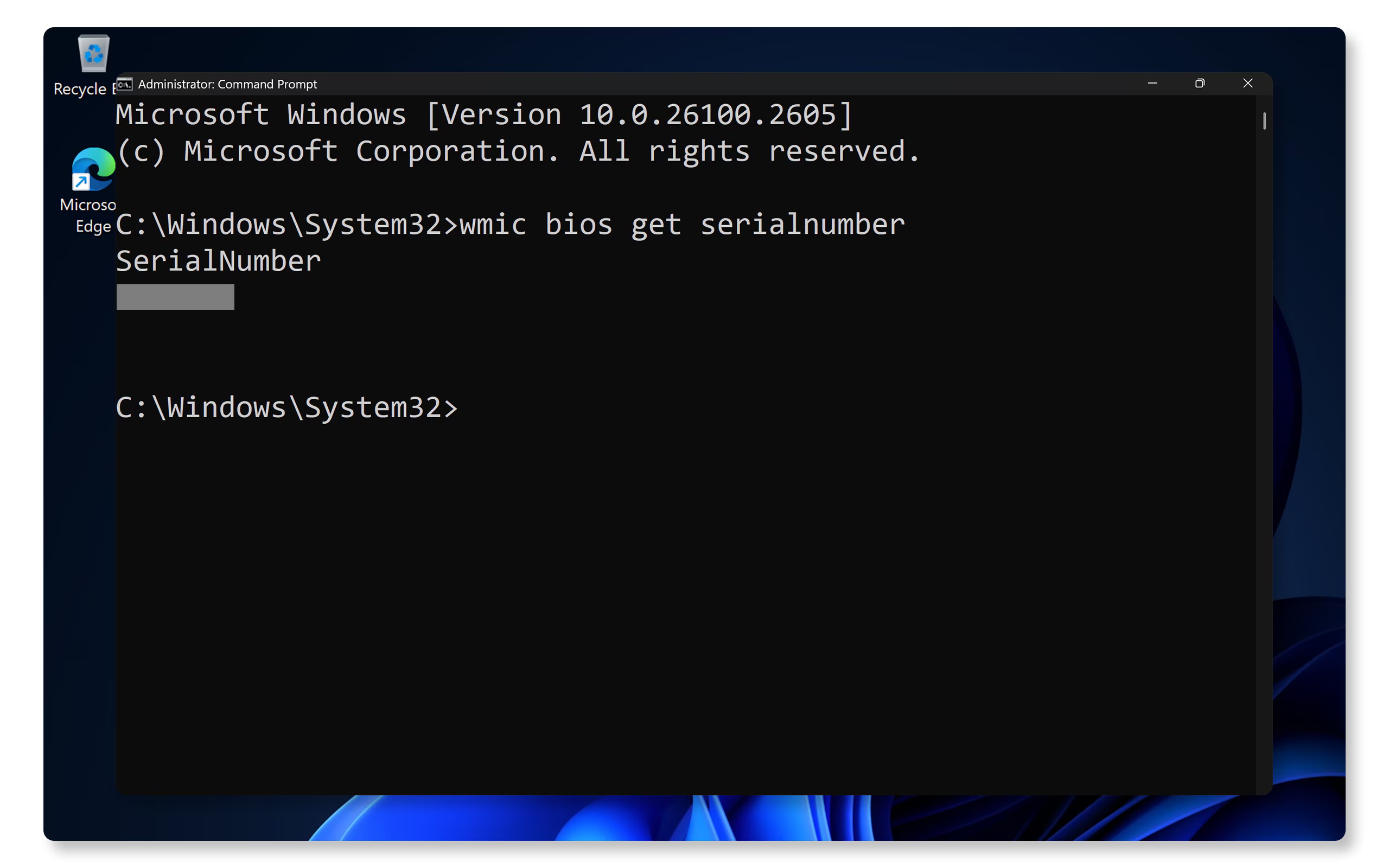Click the empty black console area
This screenshot has height=868, width=1389.
[x=689, y=603]
